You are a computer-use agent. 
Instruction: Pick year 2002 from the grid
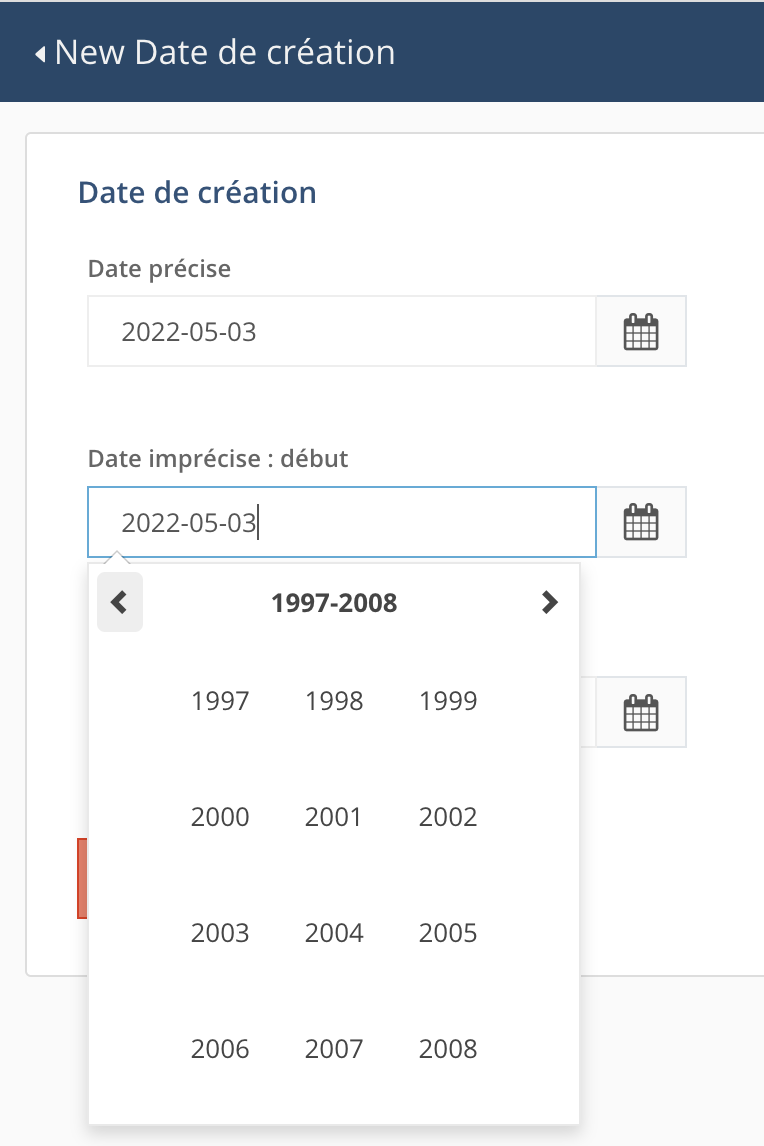(448, 817)
